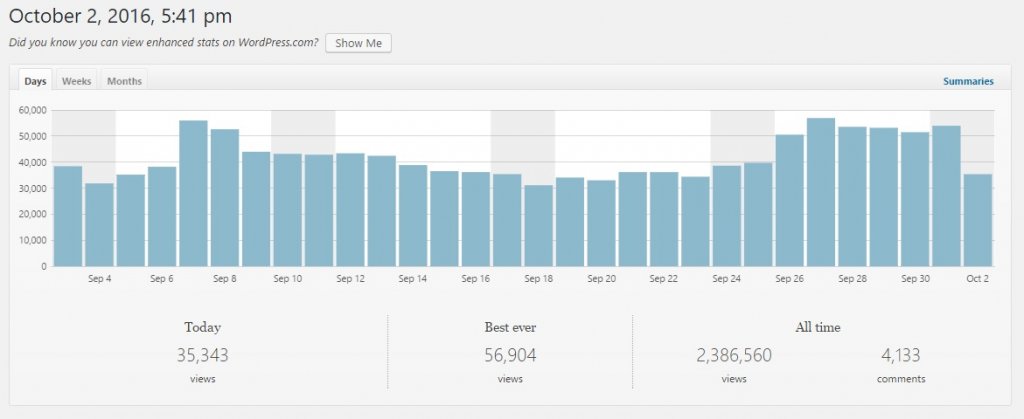The width and height of the screenshot is (1024, 419).
Task: Click the Best ever value 56,904
Action: [510, 356]
